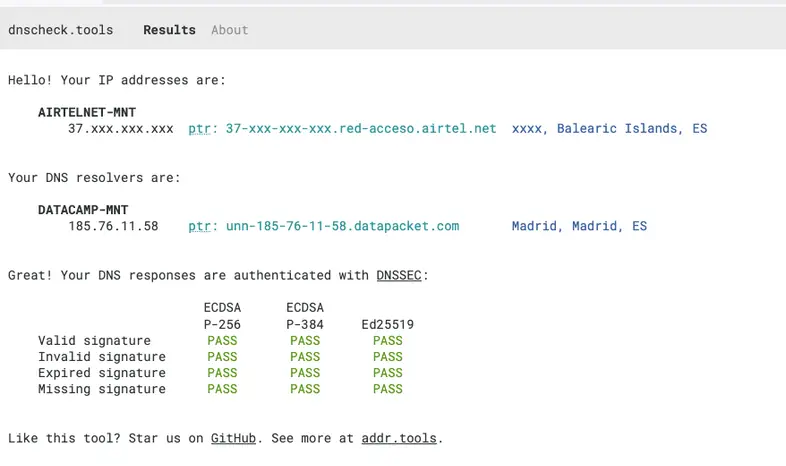Click the Invalid signature row label
786x466 pixels.
coord(102,357)
